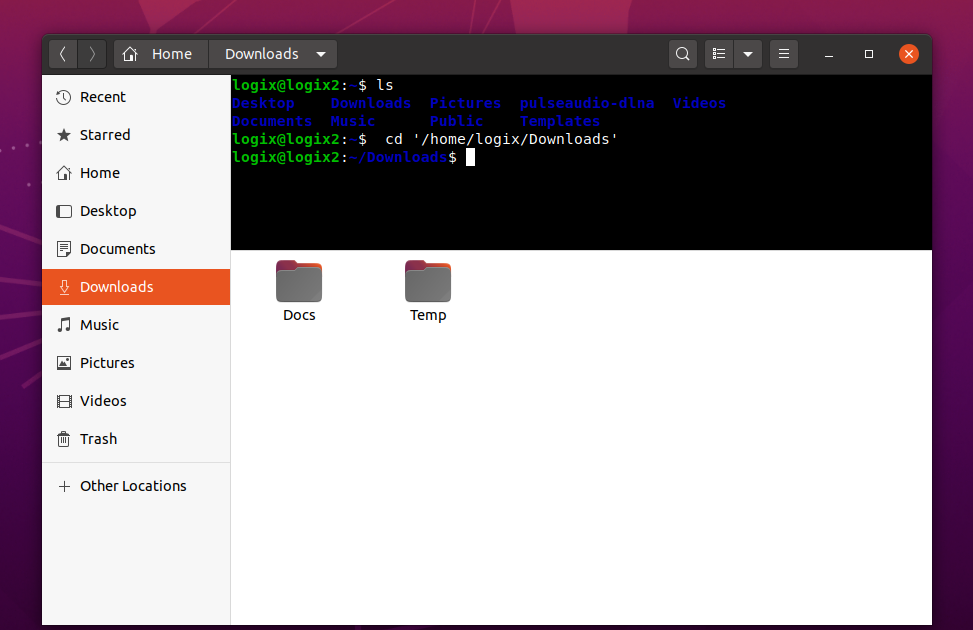Click the 'ls' command text in terminal
The image size is (973, 630).
[385, 85]
